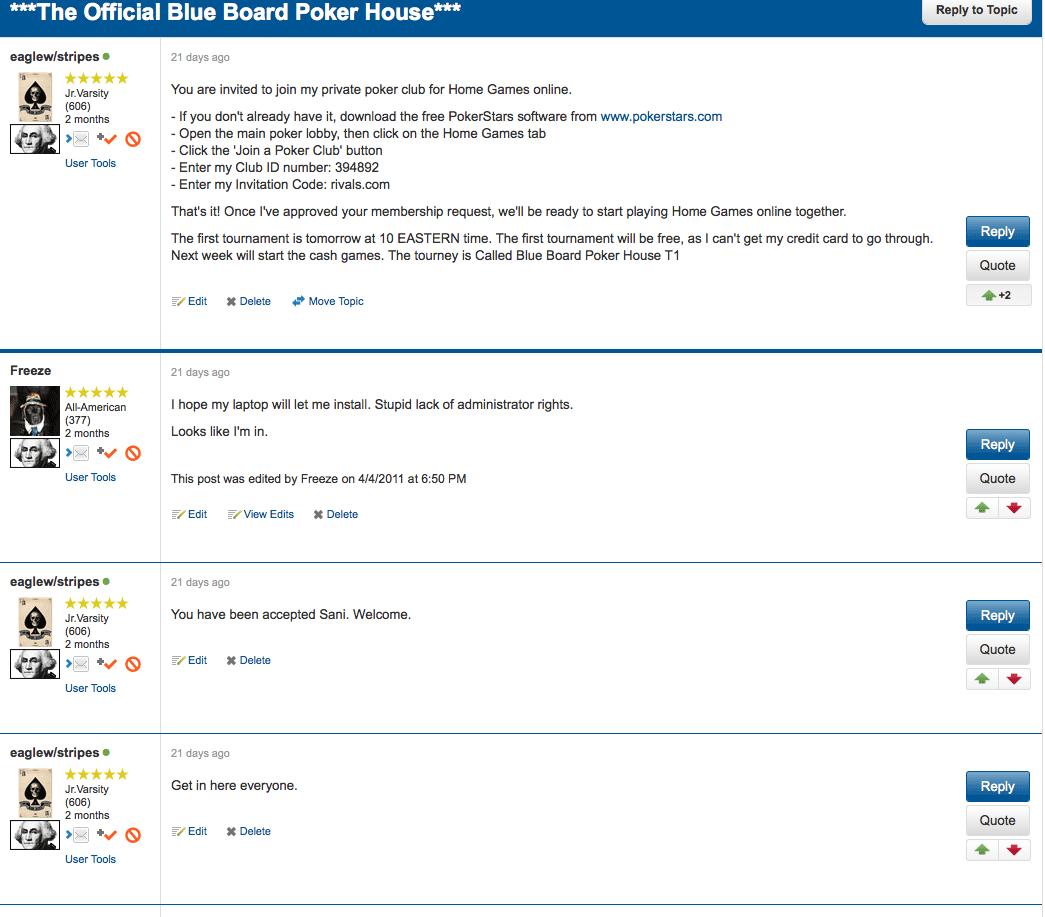
Task: Click the five-star rating under eaglew/stripes
Action: [96, 77]
